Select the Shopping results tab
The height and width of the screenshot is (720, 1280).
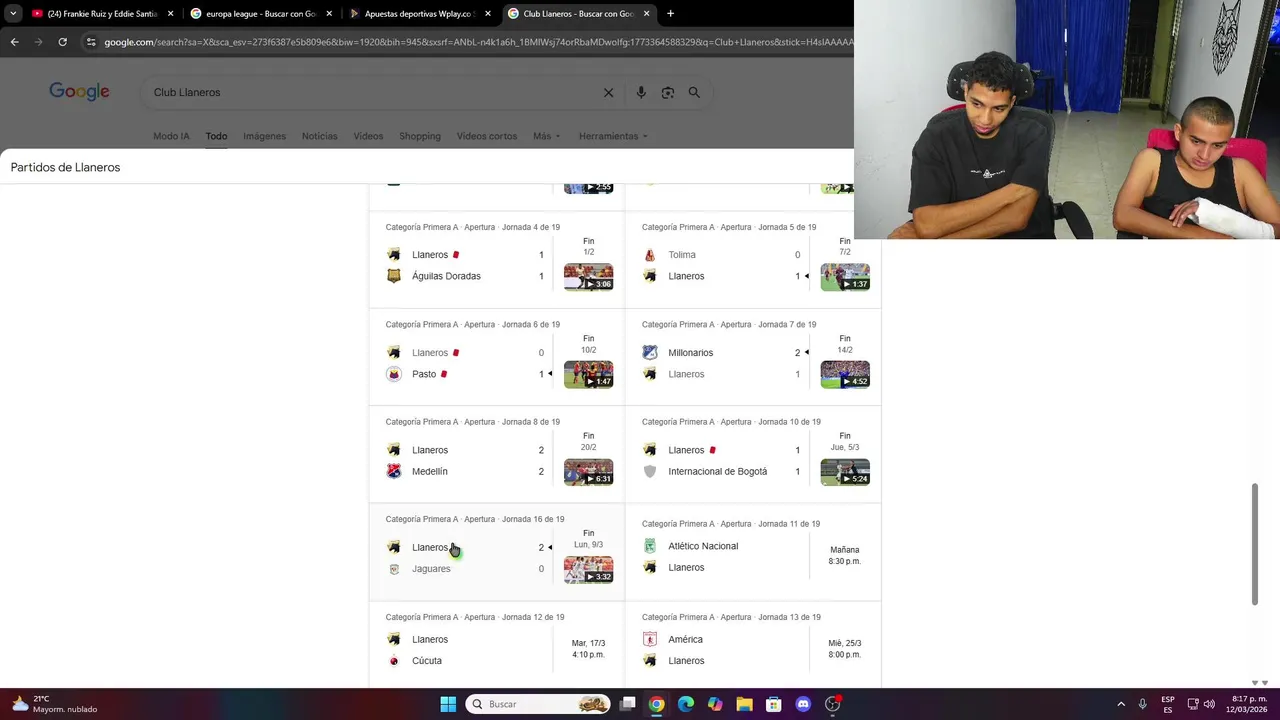pos(419,136)
